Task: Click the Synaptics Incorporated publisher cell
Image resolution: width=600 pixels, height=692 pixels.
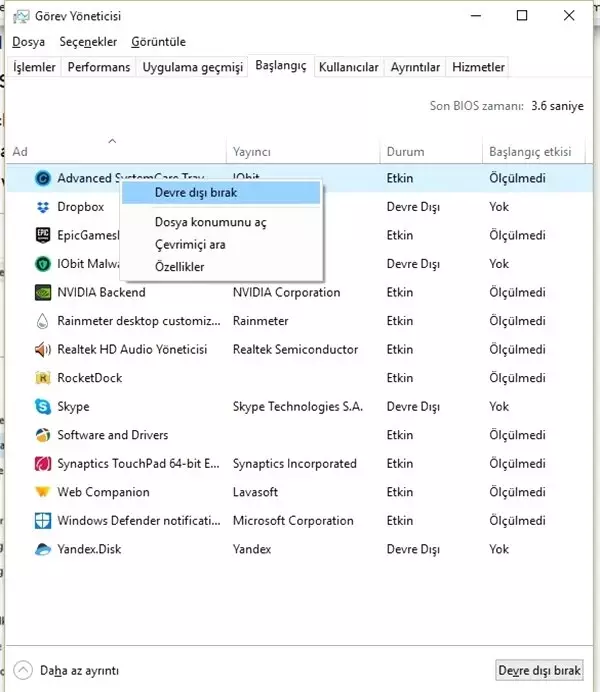Action: point(295,464)
